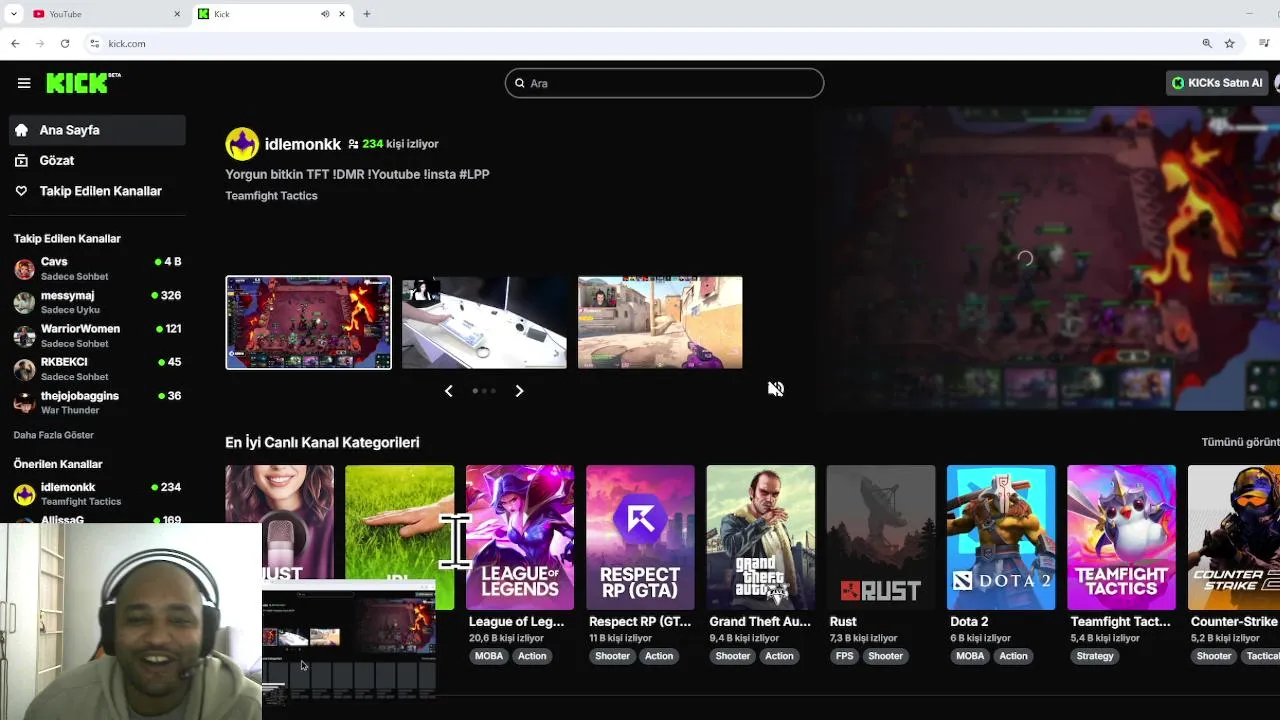Open Cavs channel in sidebar

click(97, 269)
